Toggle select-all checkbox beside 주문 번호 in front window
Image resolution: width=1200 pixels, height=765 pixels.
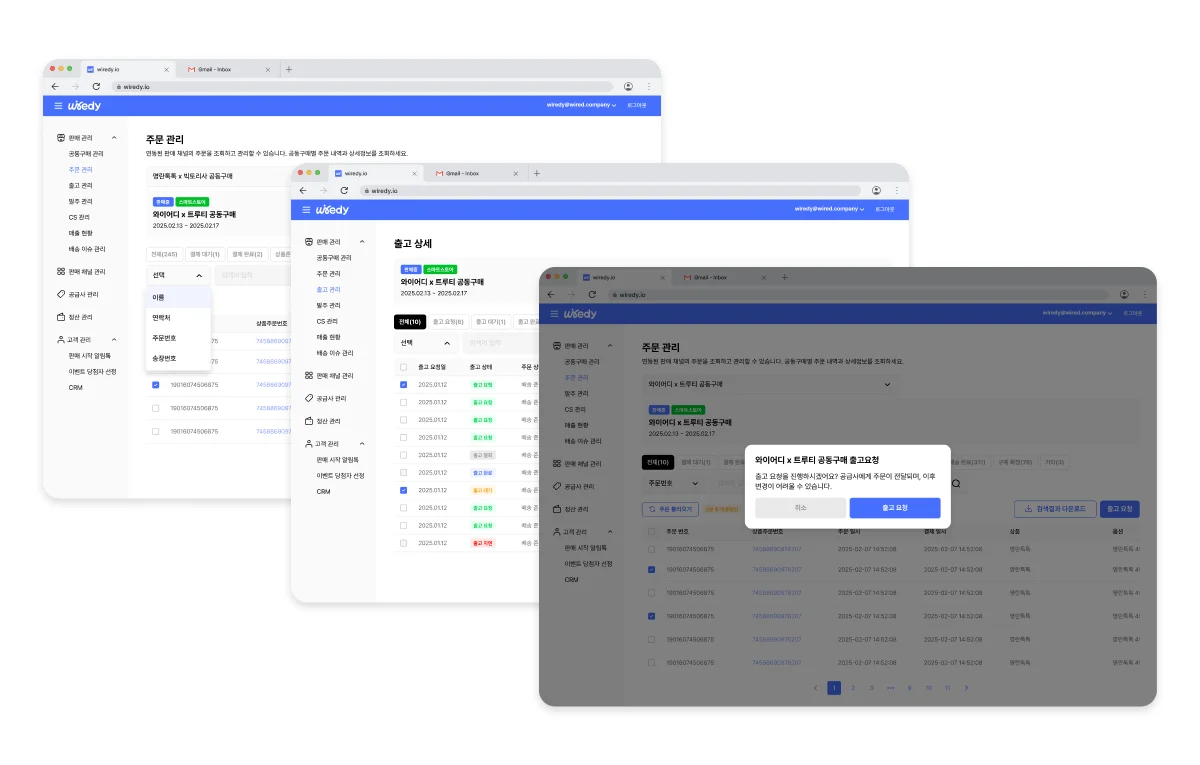tap(652, 531)
